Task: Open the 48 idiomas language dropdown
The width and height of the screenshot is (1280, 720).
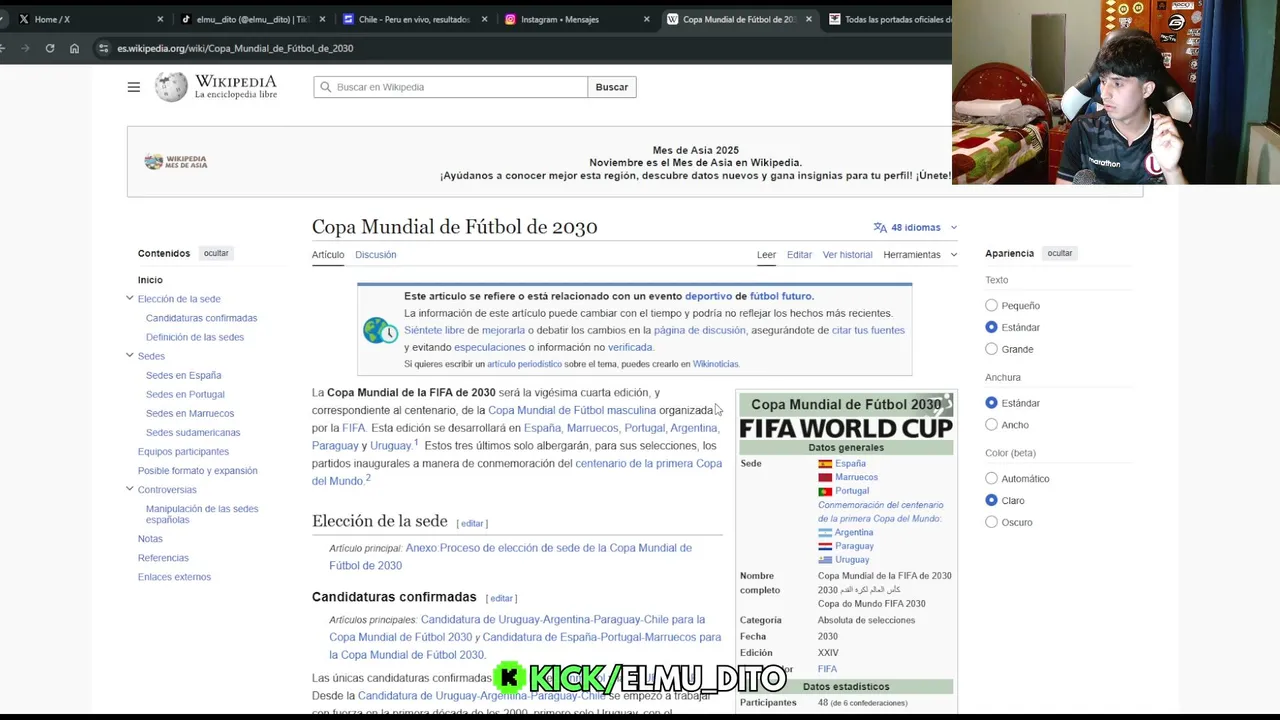Action: [x=915, y=227]
